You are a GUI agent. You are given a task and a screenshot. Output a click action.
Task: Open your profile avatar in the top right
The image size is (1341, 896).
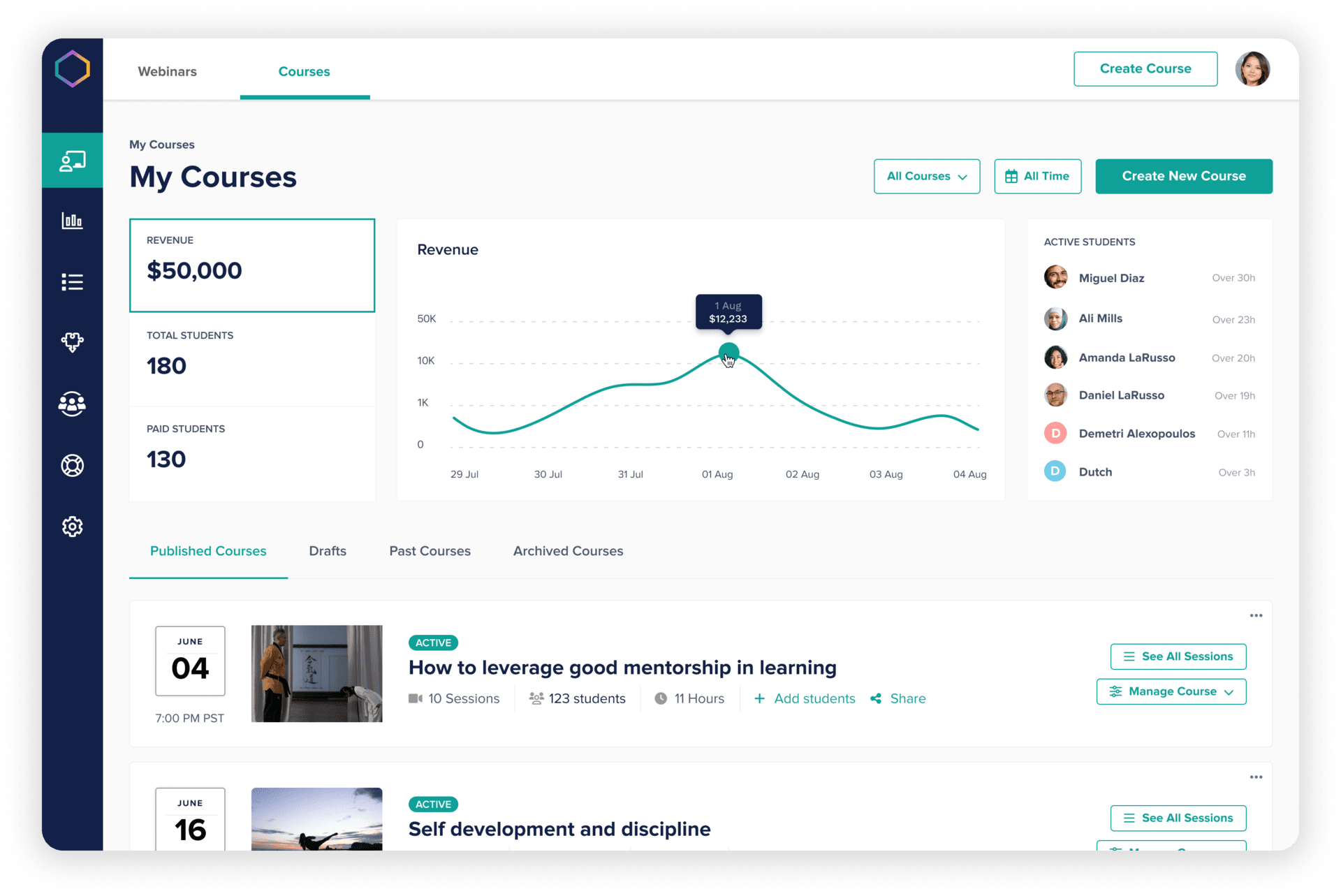[x=1252, y=68]
